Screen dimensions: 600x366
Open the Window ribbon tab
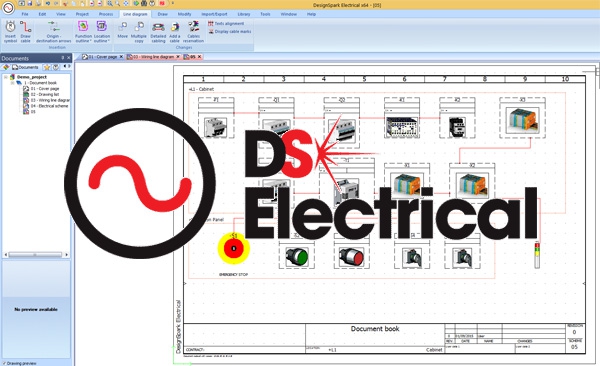tap(289, 14)
